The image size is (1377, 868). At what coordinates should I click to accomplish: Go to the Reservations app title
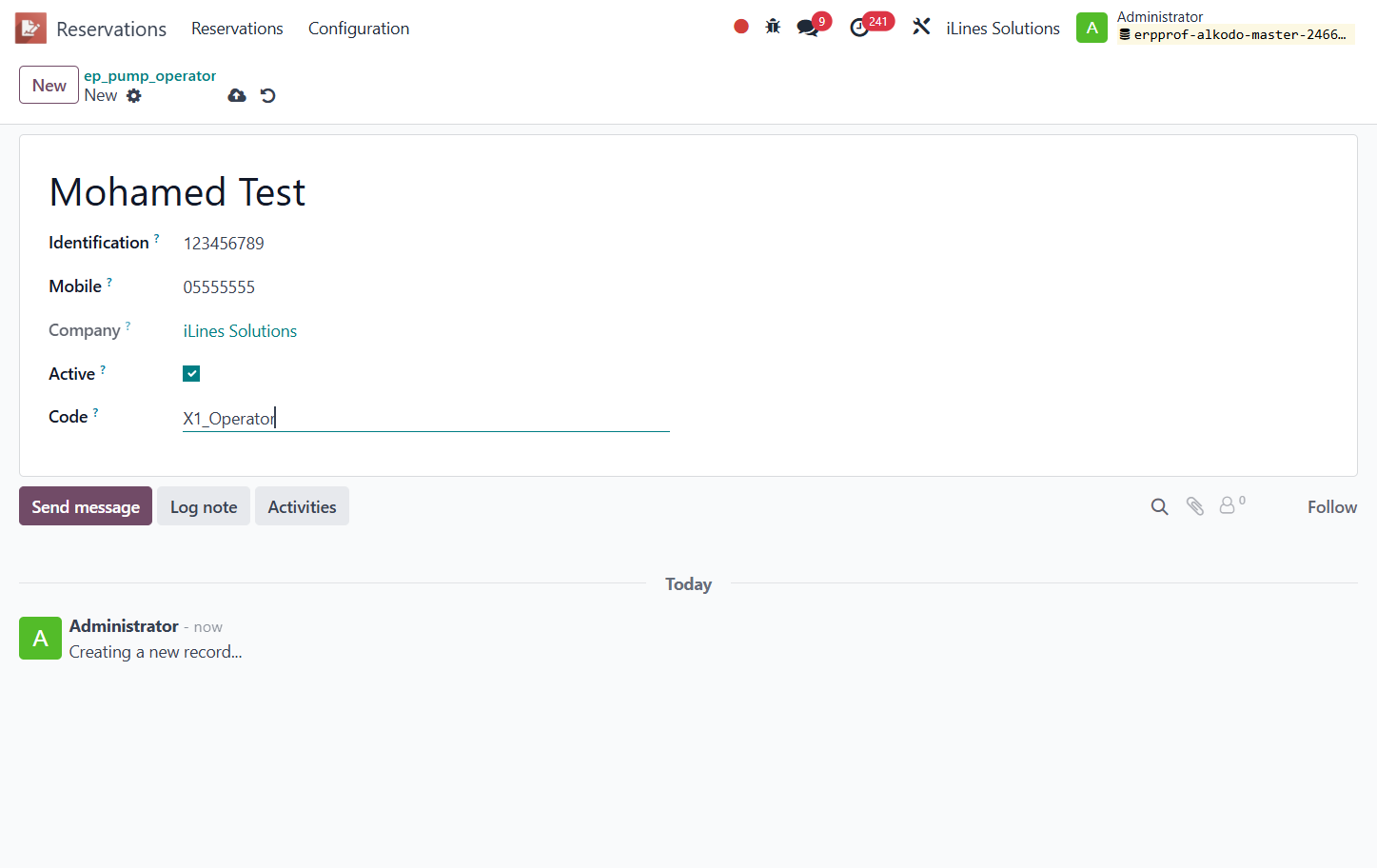click(111, 29)
